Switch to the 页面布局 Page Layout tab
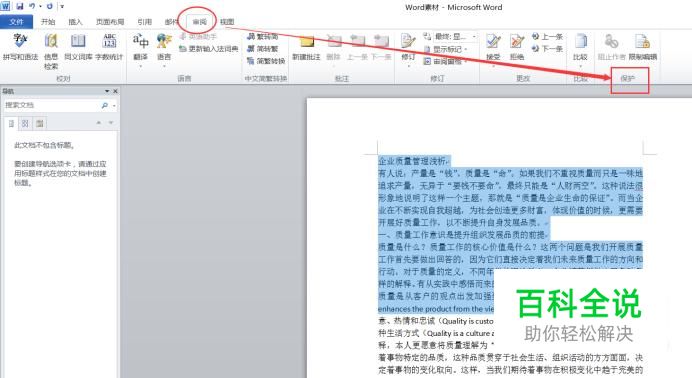 tap(110, 22)
